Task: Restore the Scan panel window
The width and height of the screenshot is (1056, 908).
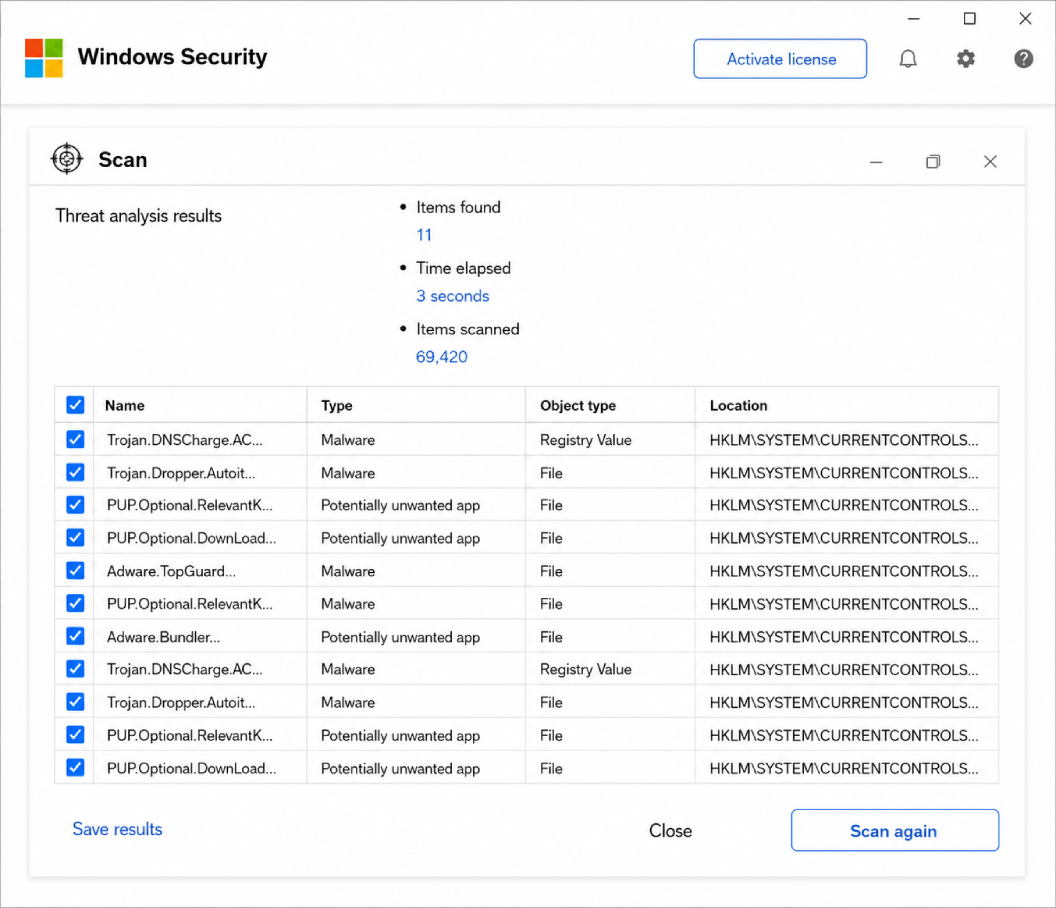Action: (x=933, y=162)
